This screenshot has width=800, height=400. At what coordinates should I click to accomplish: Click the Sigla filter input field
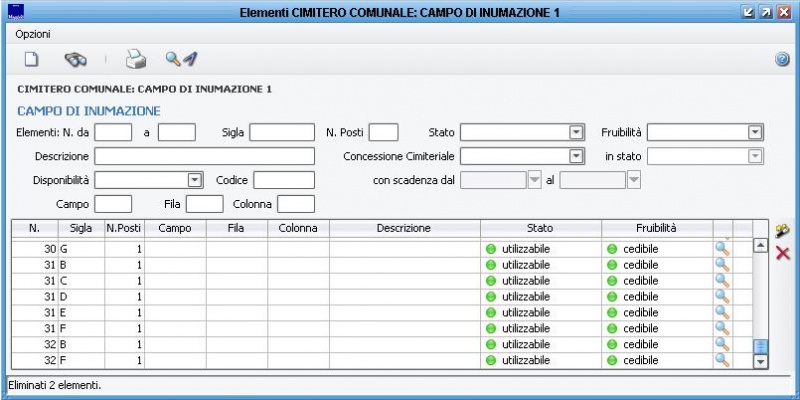(282, 133)
